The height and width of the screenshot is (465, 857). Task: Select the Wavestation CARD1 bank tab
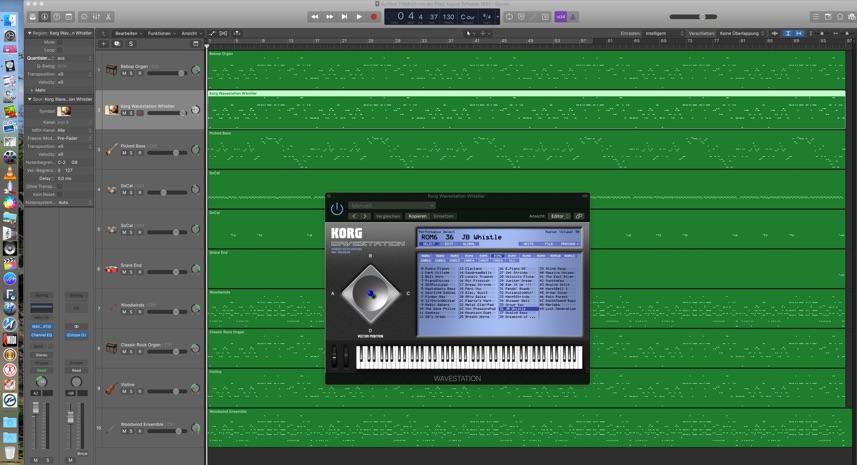pos(425,261)
